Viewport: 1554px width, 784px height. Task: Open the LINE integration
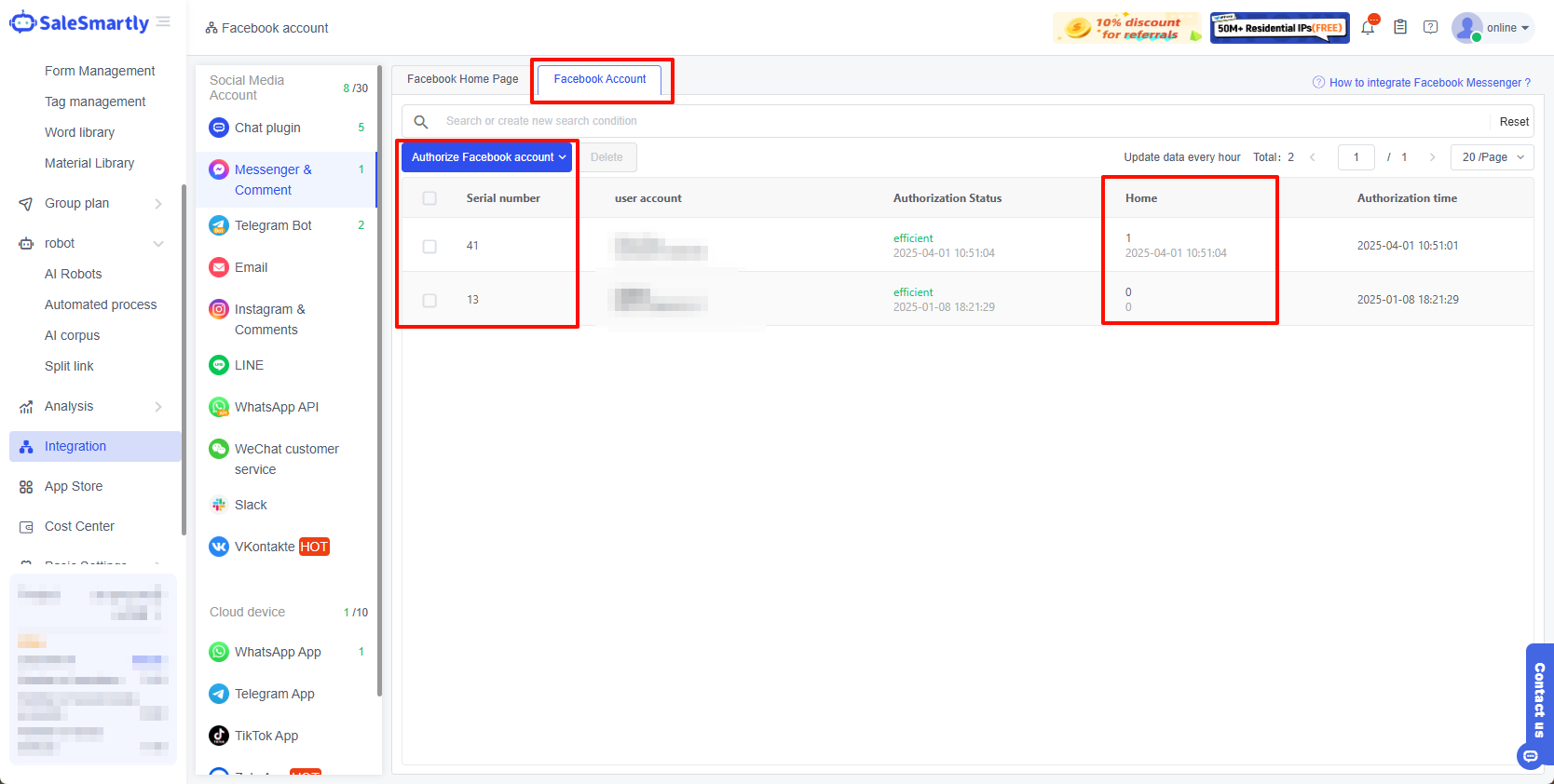(249, 365)
